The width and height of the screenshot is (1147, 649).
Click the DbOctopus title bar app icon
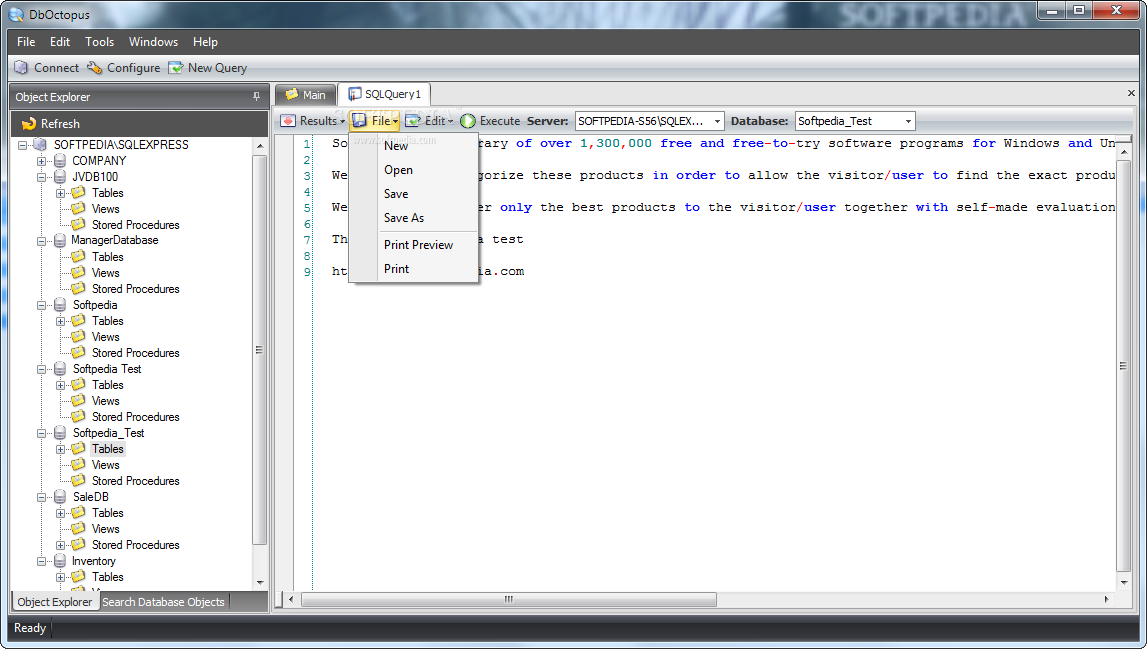click(x=16, y=14)
